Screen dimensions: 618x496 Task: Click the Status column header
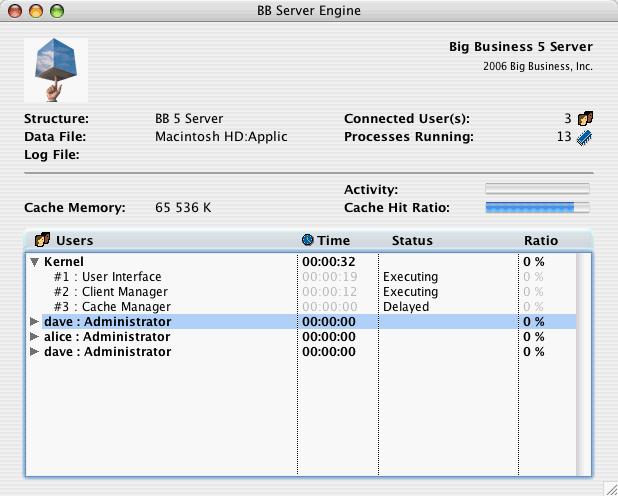[x=412, y=241]
